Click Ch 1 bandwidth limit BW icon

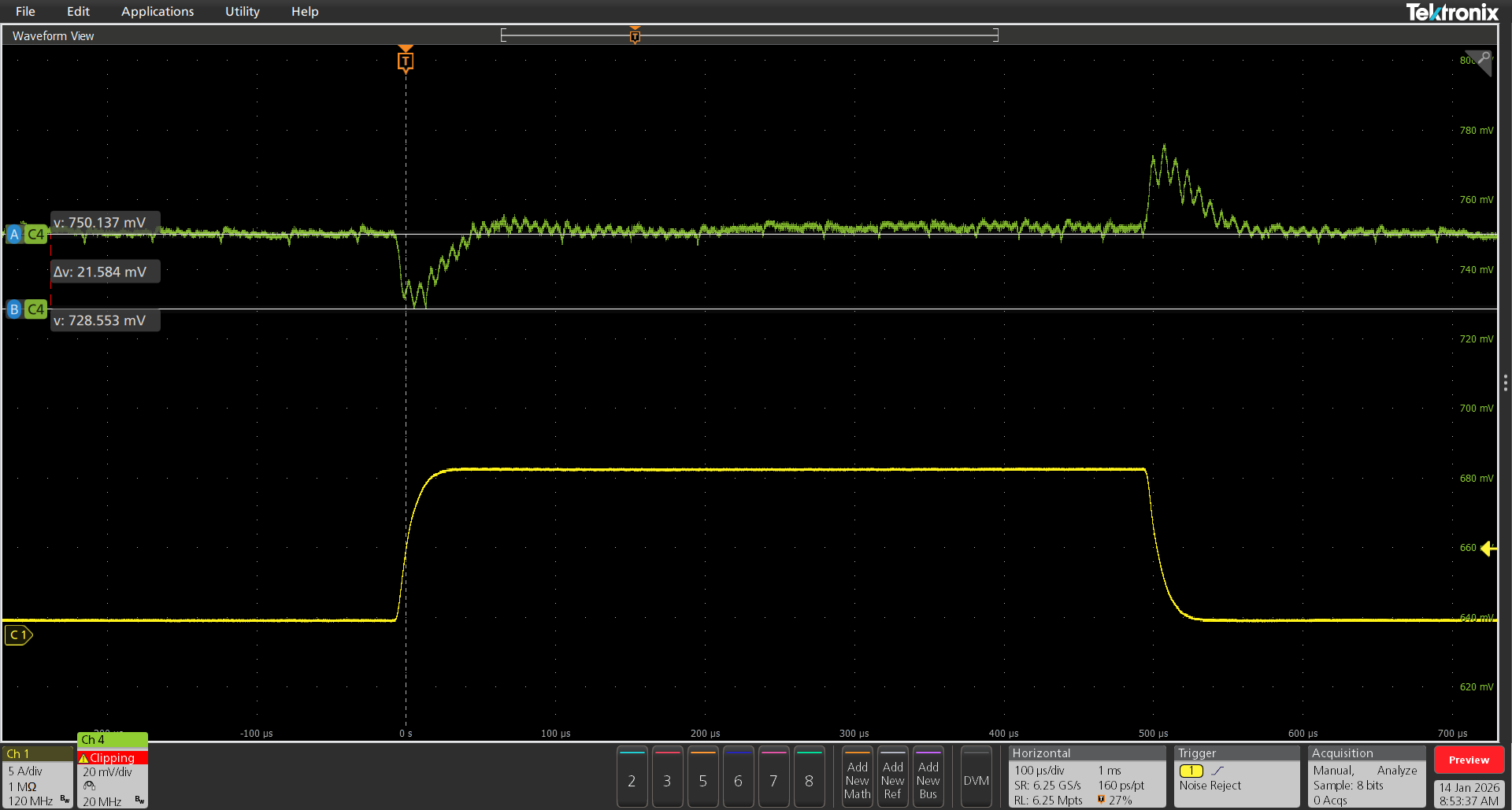coord(65,800)
